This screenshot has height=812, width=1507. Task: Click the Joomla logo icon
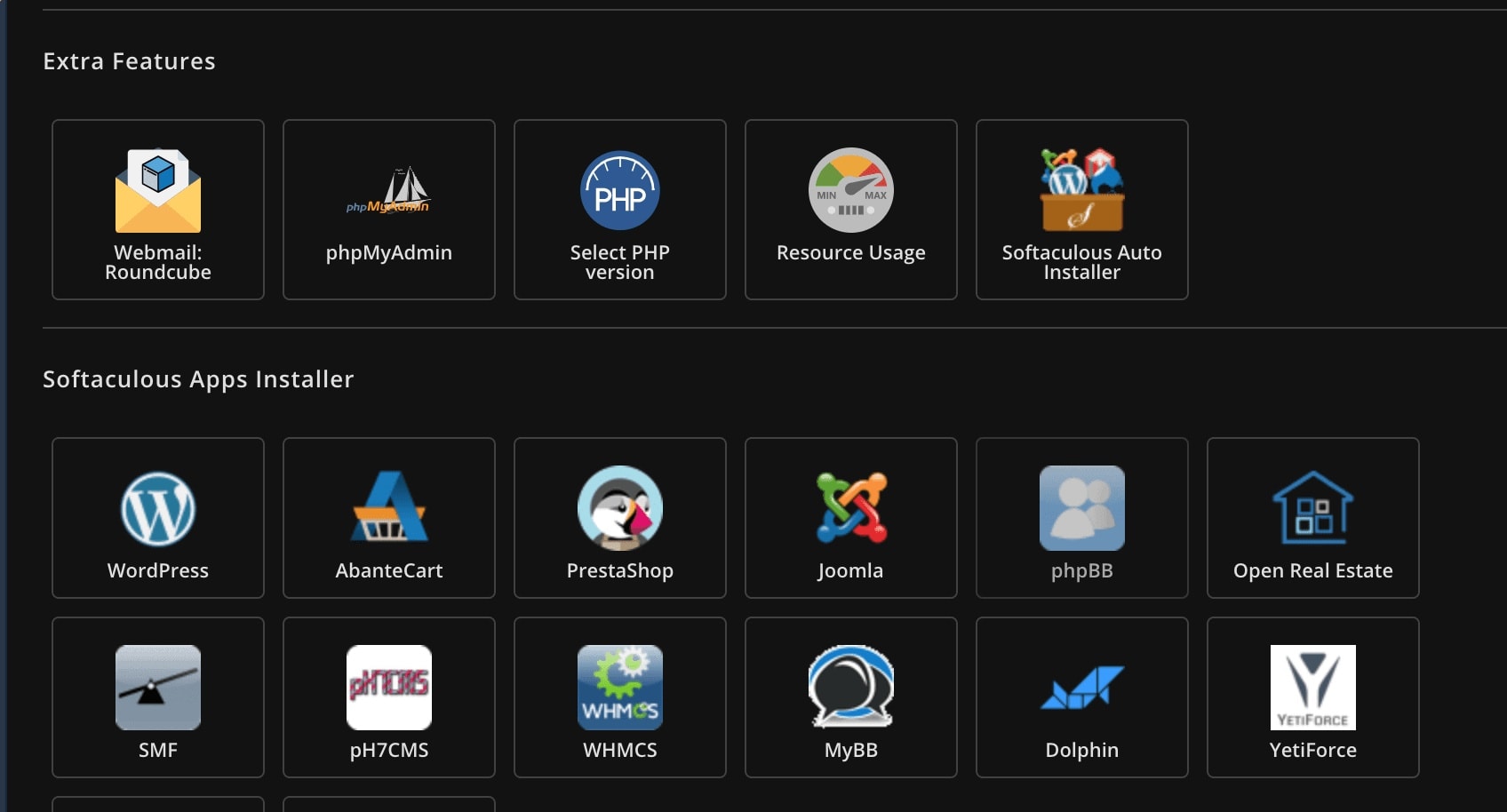tap(851, 508)
